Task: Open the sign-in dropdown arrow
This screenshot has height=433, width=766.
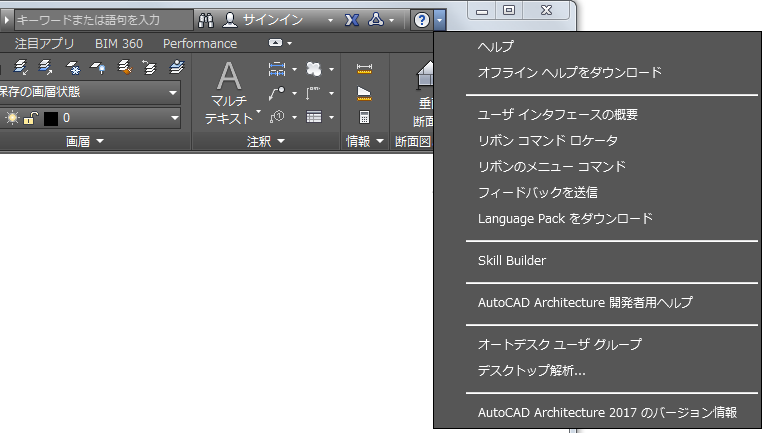Action: coord(330,21)
